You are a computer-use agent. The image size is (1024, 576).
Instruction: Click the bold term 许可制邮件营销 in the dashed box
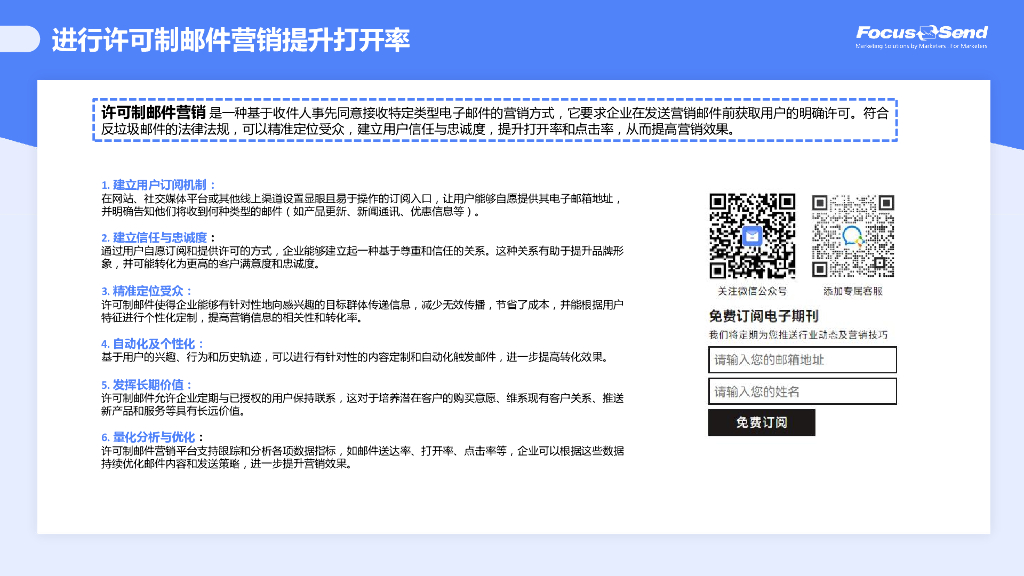tap(154, 113)
